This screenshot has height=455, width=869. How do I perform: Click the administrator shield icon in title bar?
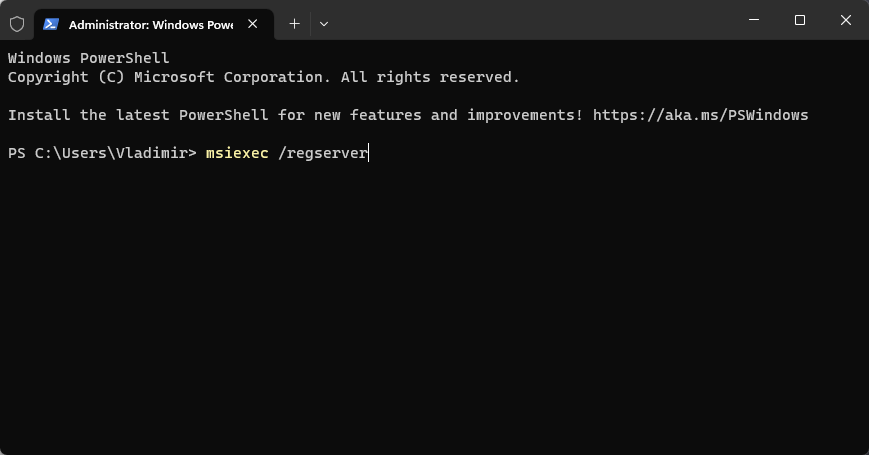17,24
